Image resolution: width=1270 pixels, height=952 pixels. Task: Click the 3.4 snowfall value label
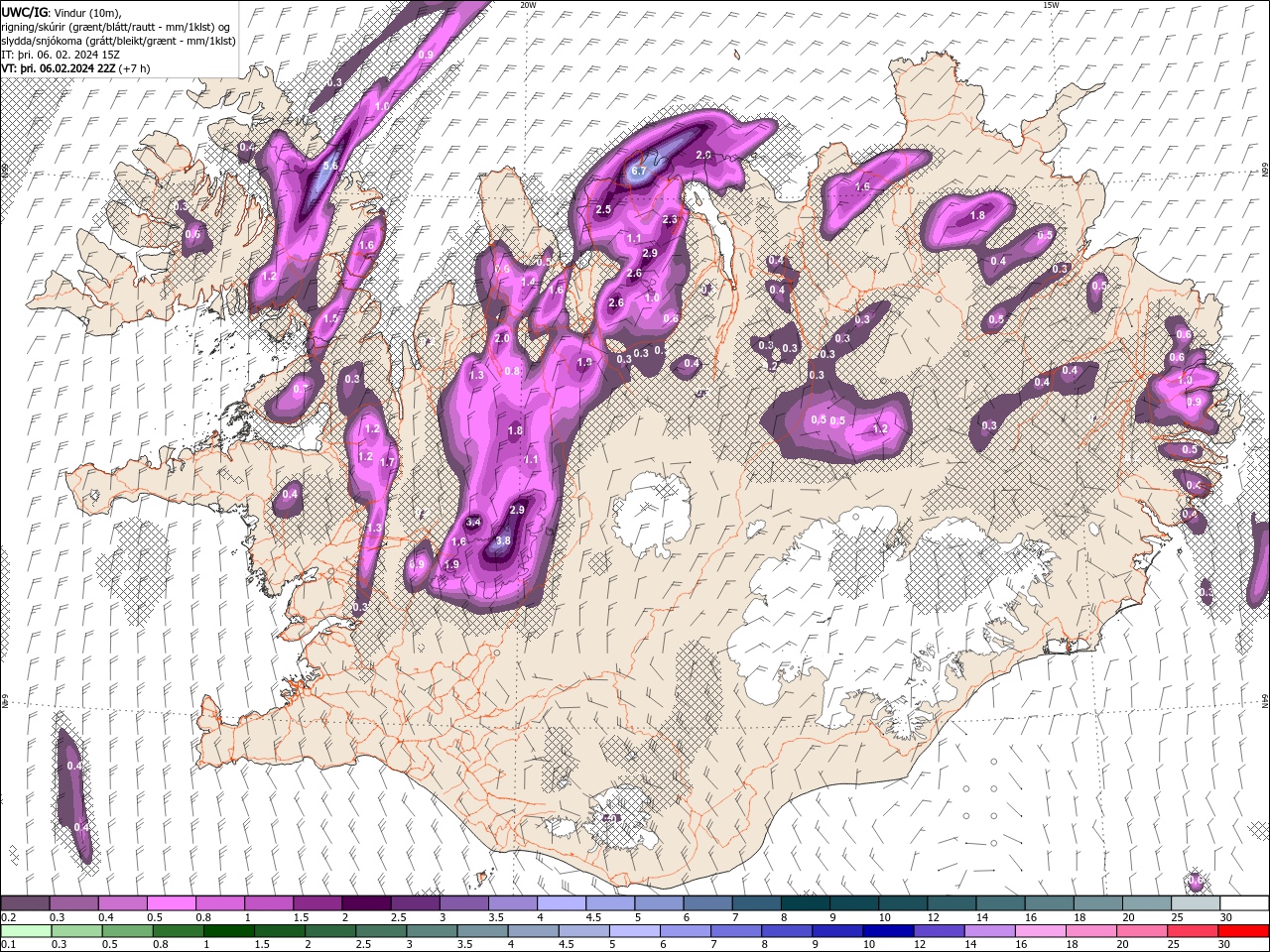473,522
